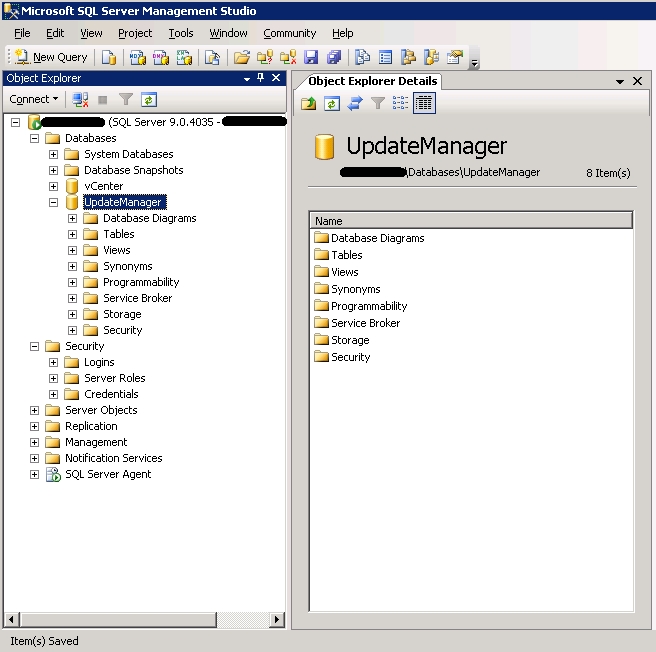Select Programmability folder in details list
Image resolution: width=656 pixels, height=652 pixels.
(x=368, y=306)
